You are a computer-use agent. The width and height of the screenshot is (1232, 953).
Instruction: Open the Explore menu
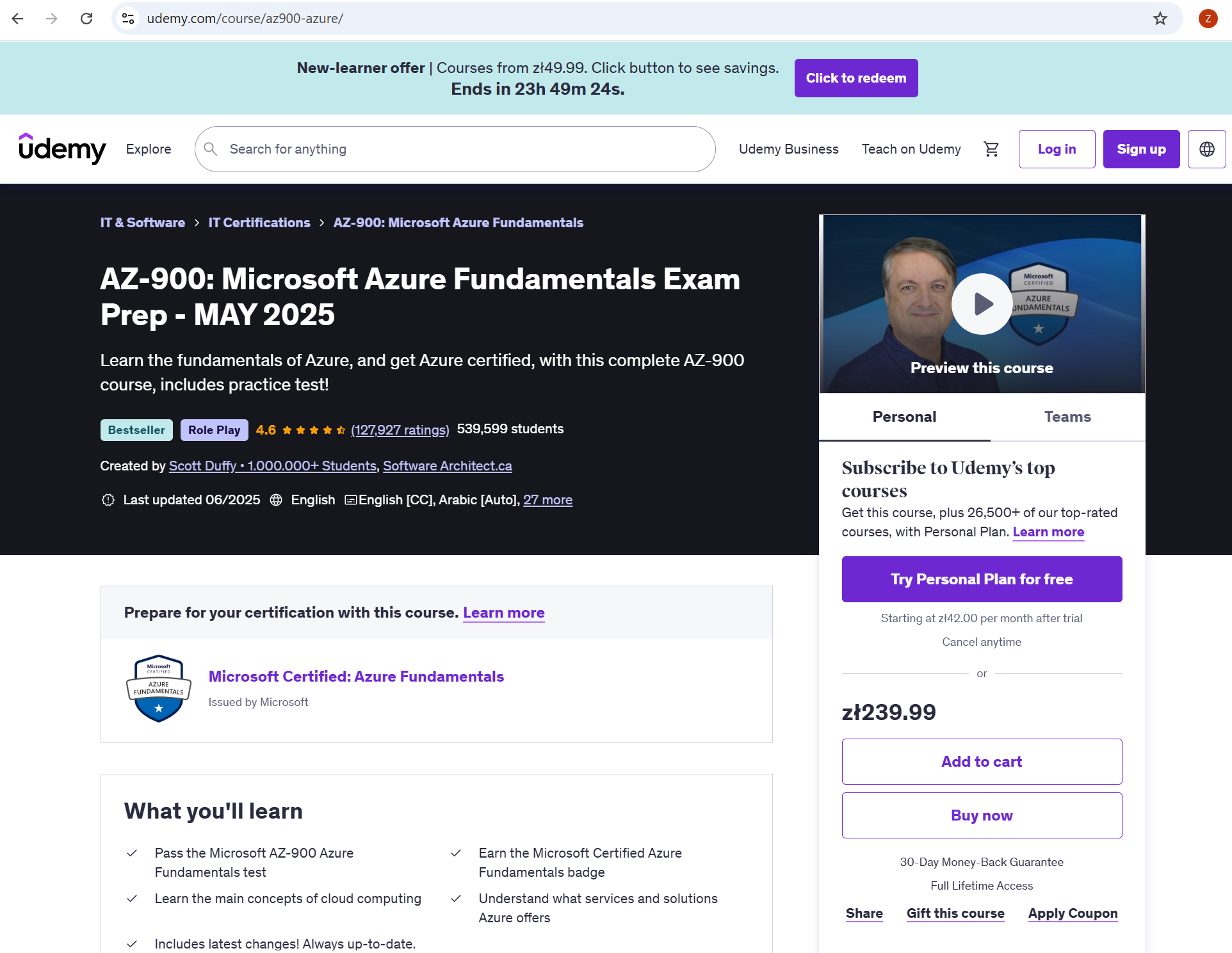point(149,149)
